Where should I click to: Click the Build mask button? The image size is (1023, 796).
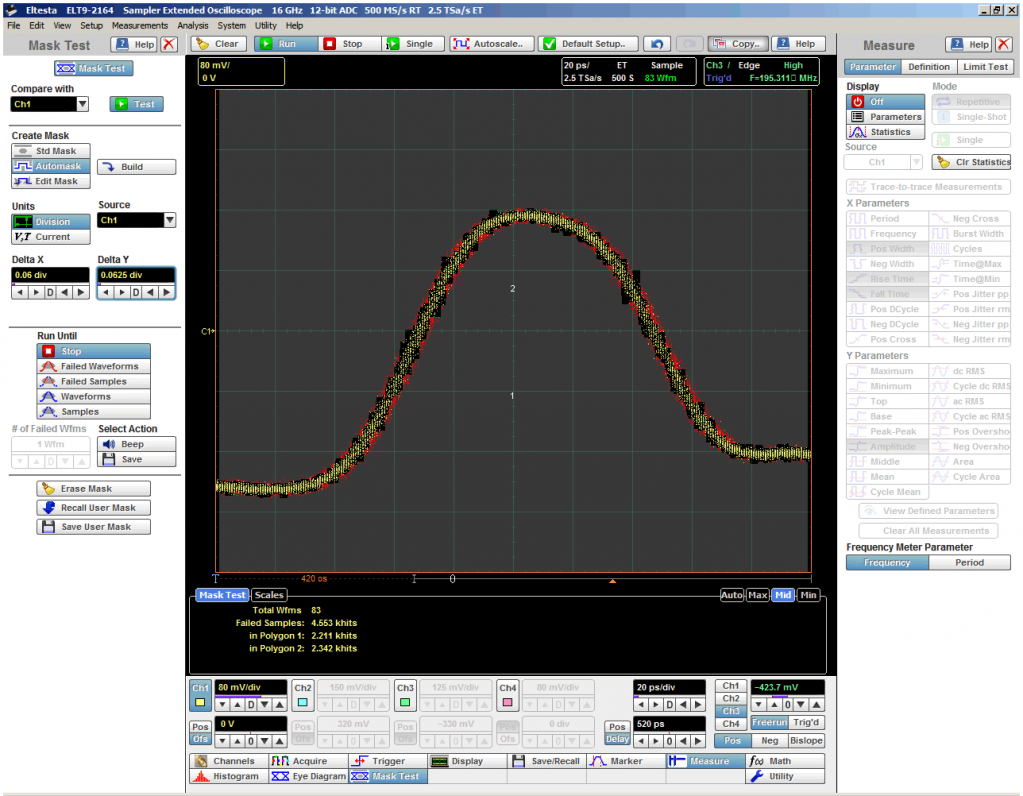coord(136,167)
